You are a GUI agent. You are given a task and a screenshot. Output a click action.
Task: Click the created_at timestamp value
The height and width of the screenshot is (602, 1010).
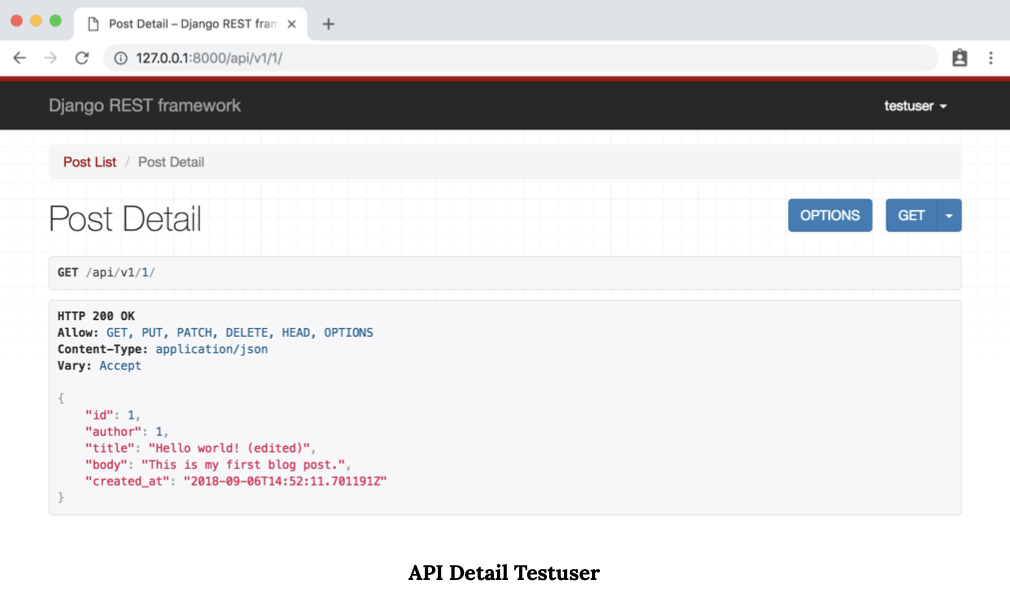(285, 482)
